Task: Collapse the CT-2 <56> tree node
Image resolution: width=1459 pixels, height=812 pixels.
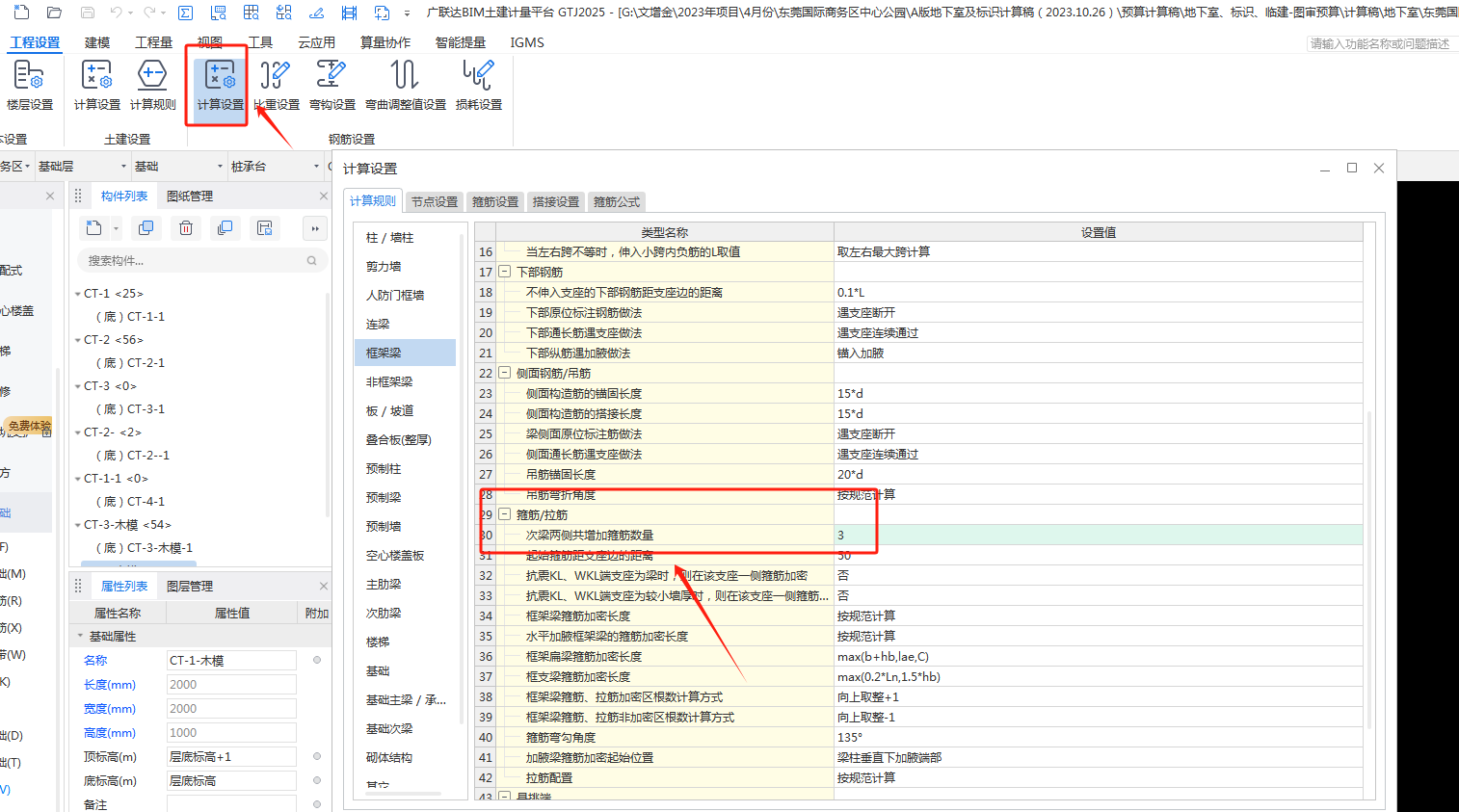Action: coord(78,340)
